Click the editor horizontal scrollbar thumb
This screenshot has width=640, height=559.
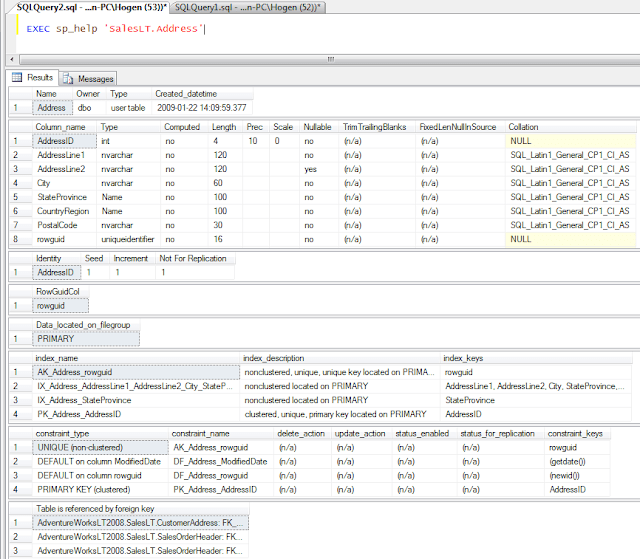click(331, 60)
